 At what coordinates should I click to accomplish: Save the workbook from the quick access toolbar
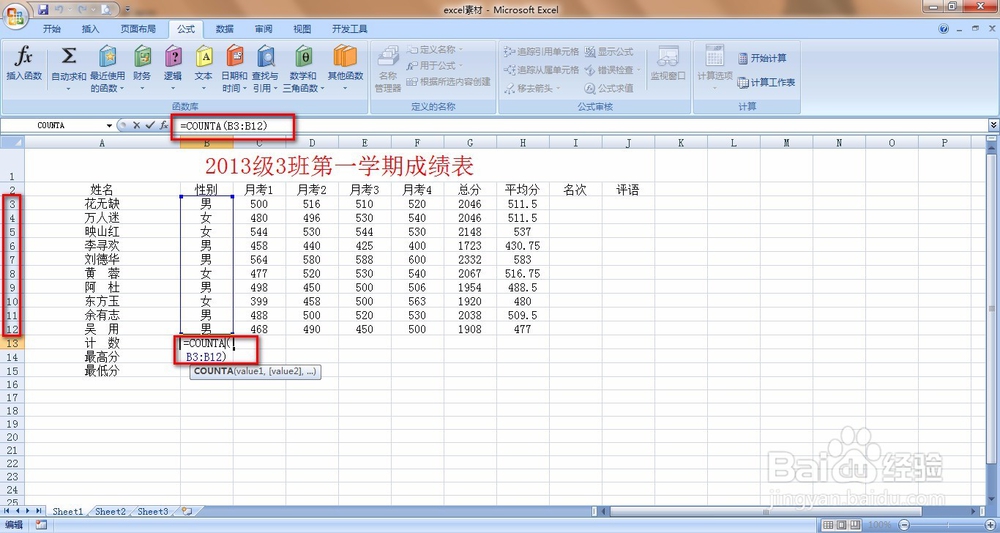(43, 10)
